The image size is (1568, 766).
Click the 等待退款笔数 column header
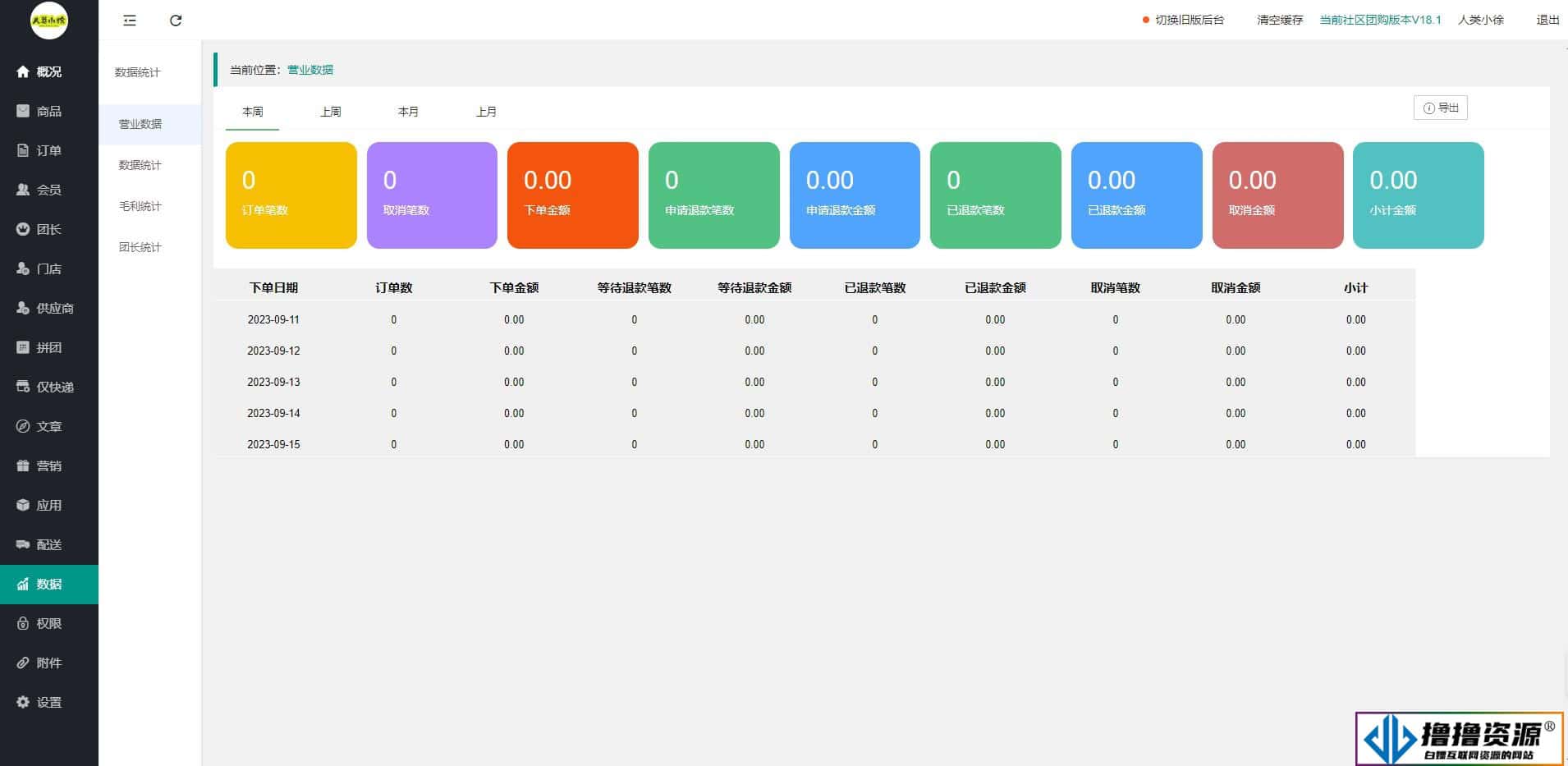pos(635,288)
